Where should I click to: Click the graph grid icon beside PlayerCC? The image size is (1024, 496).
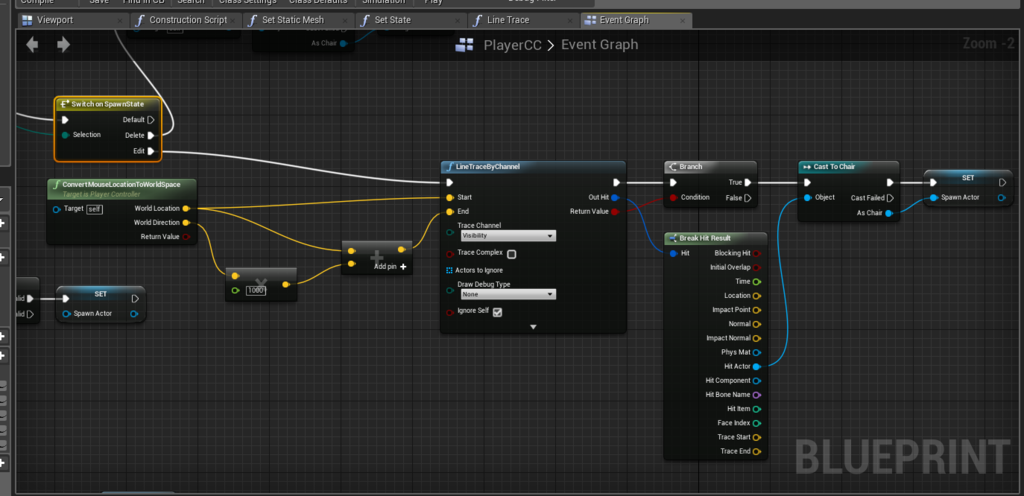(464, 45)
